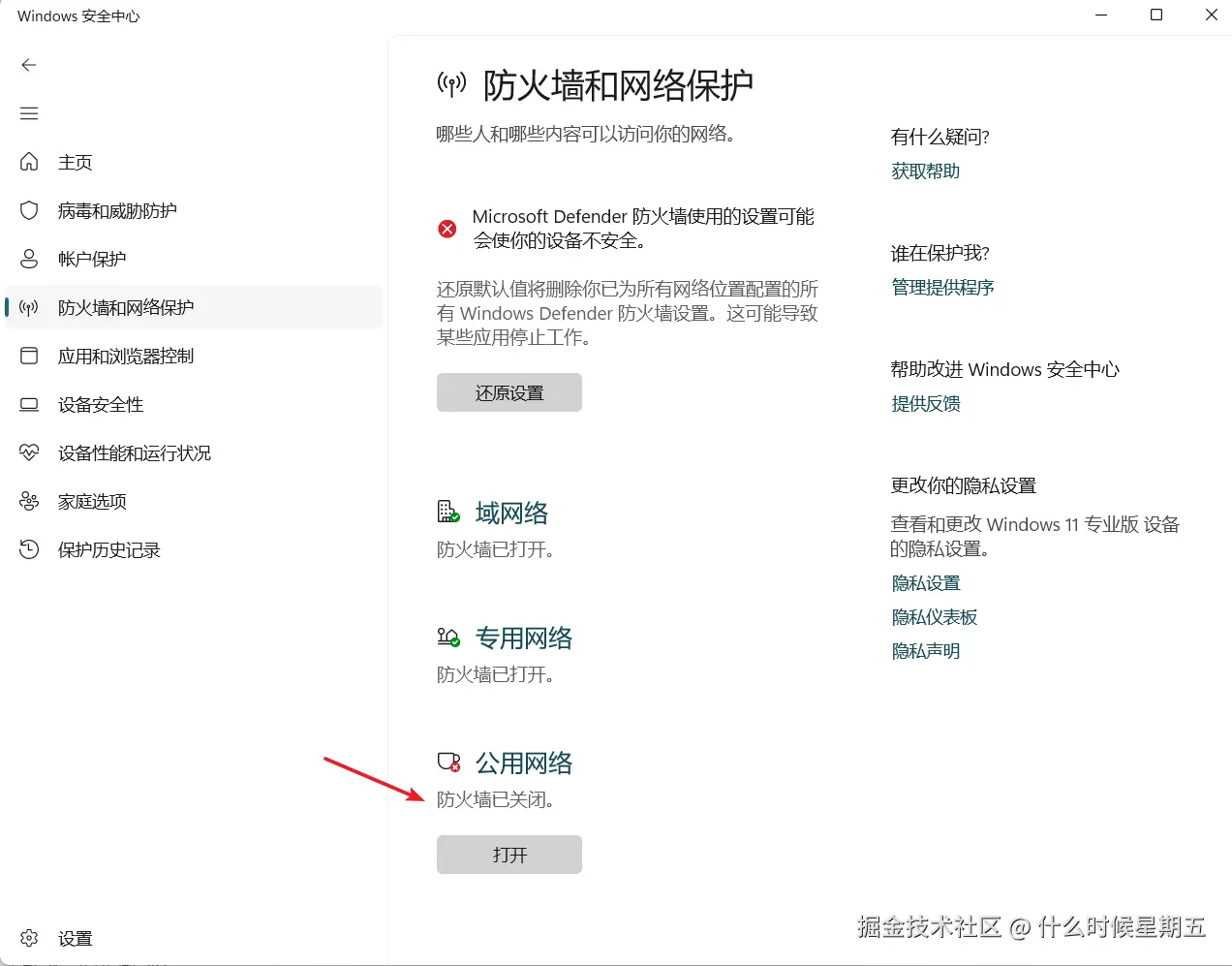Click the gear icon beside 设置

[x=29, y=938]
